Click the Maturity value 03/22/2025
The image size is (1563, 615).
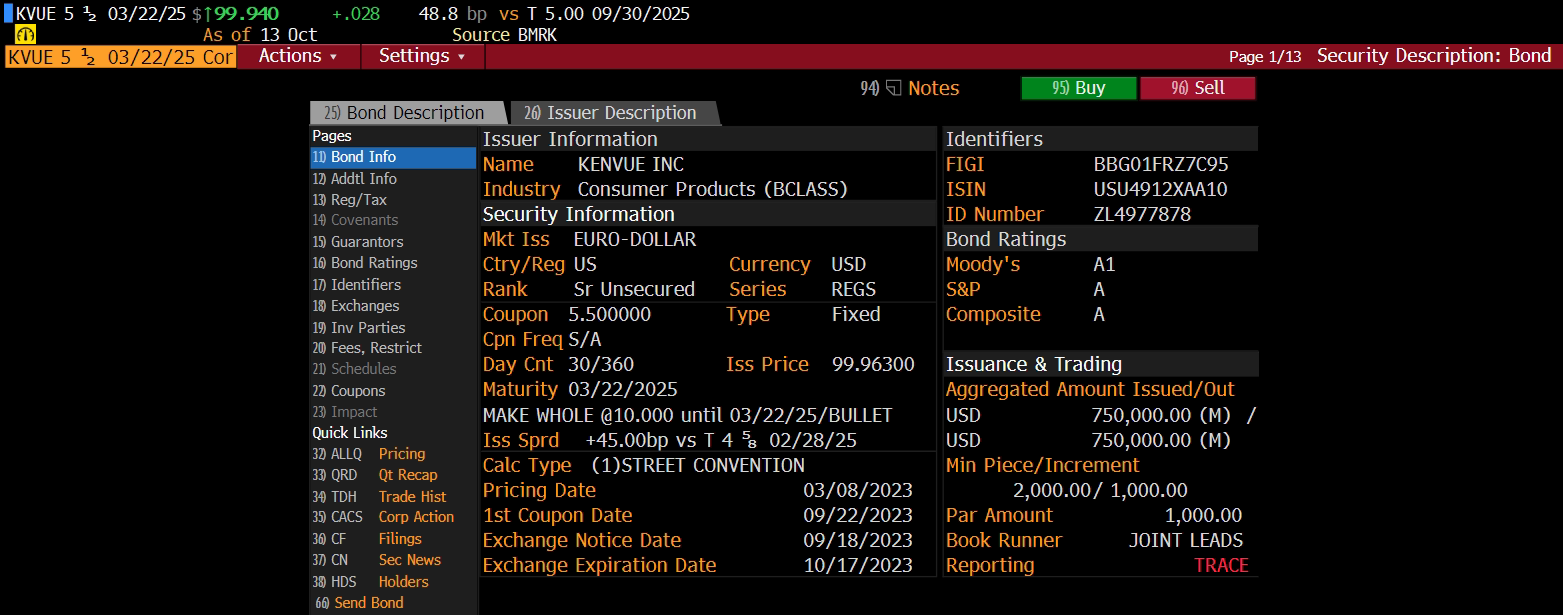623,389
